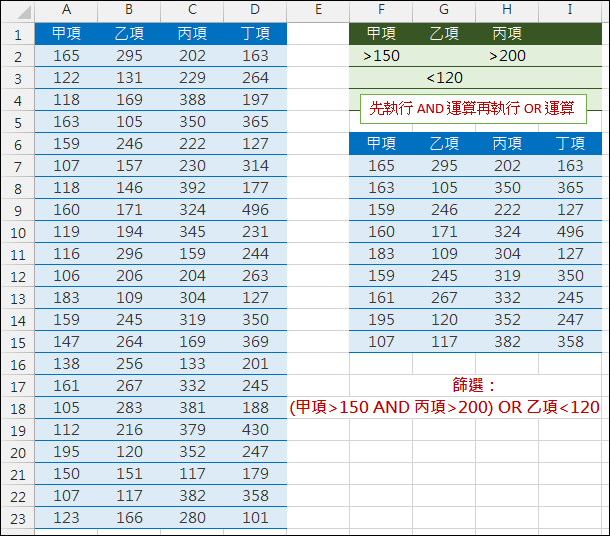610x536 pixels.
Task: Click cell A12 value 106
Action: pos(66,276)
